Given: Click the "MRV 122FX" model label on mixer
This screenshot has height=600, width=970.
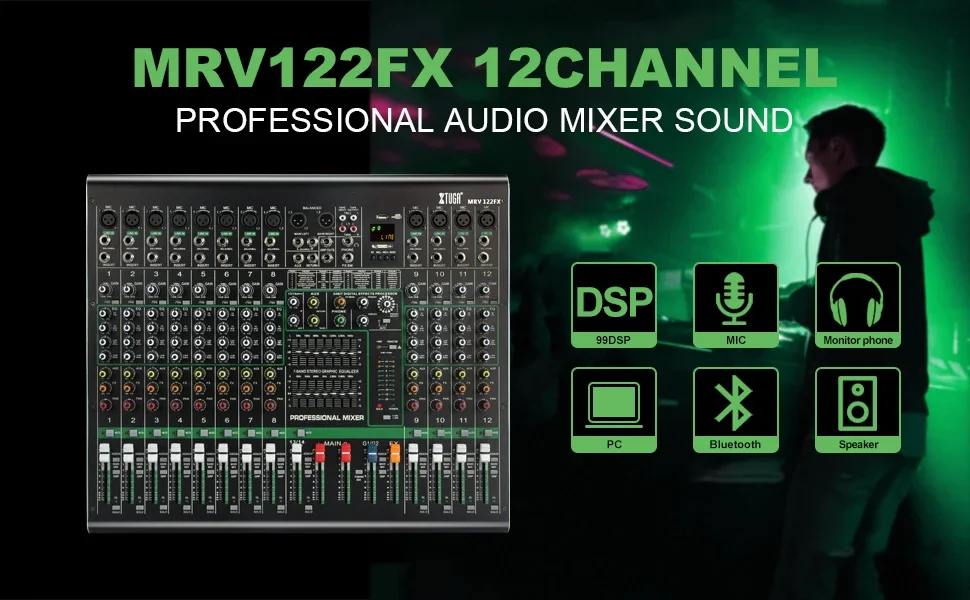Looking at the screenshot, I should [x=484, y=201].
